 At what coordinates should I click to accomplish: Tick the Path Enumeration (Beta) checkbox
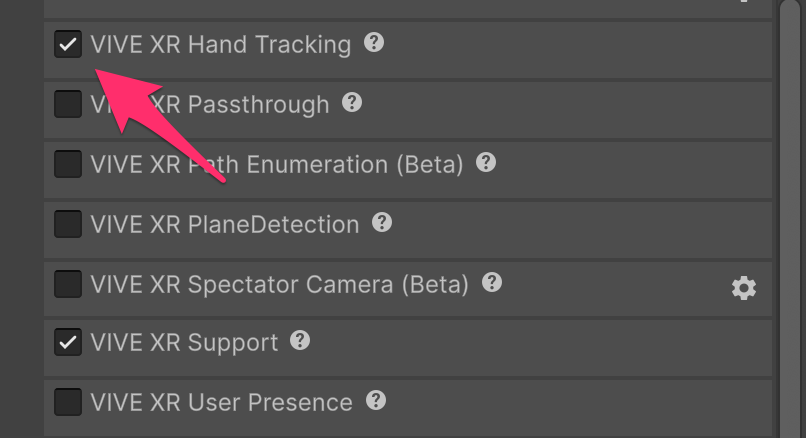click(x=68, y=164)
